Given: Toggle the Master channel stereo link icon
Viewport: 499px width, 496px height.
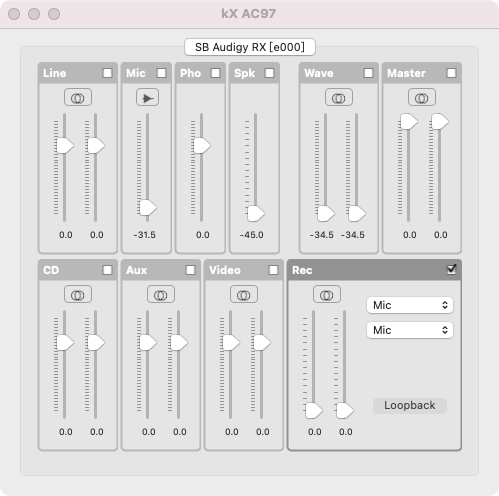Looking at the screenshot, I should (x=422, y=97).
